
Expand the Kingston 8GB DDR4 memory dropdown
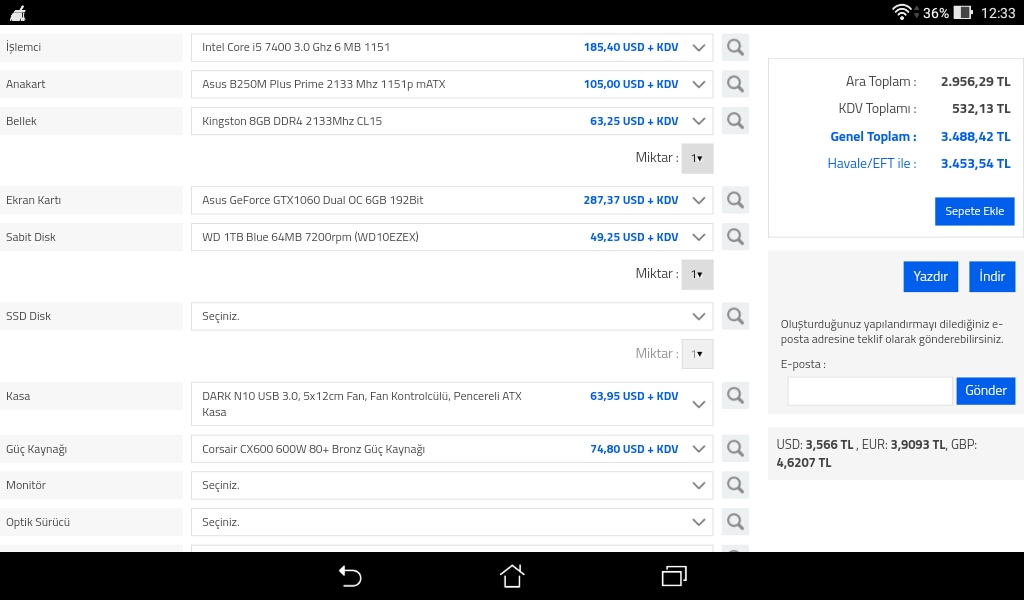point(452,121)
